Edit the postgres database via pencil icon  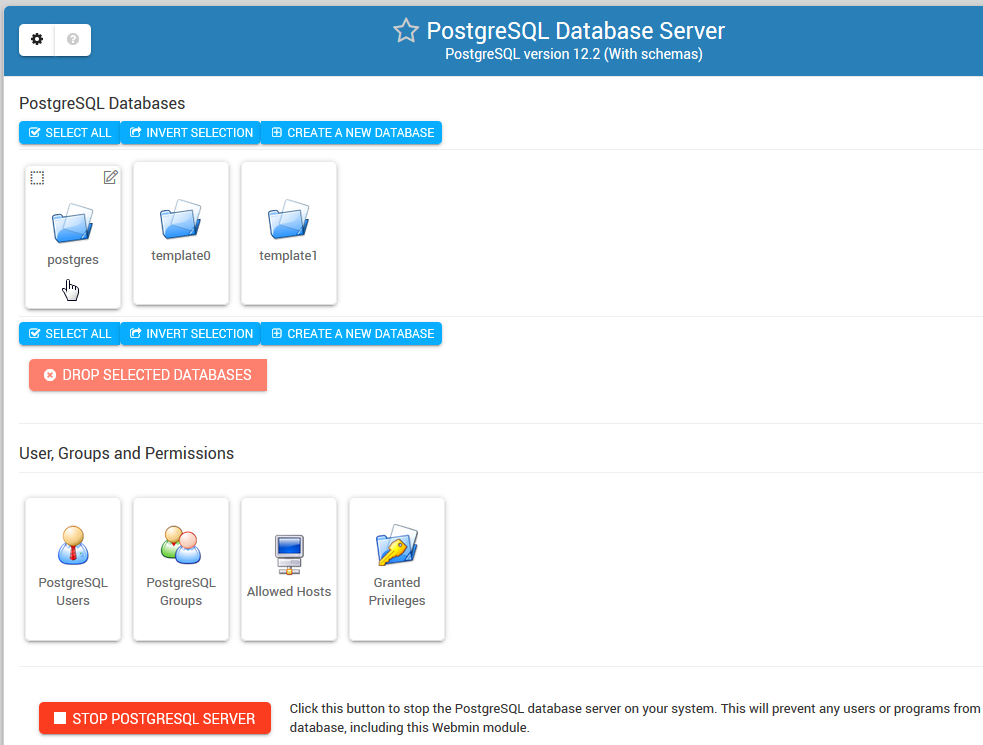point(110,177)
